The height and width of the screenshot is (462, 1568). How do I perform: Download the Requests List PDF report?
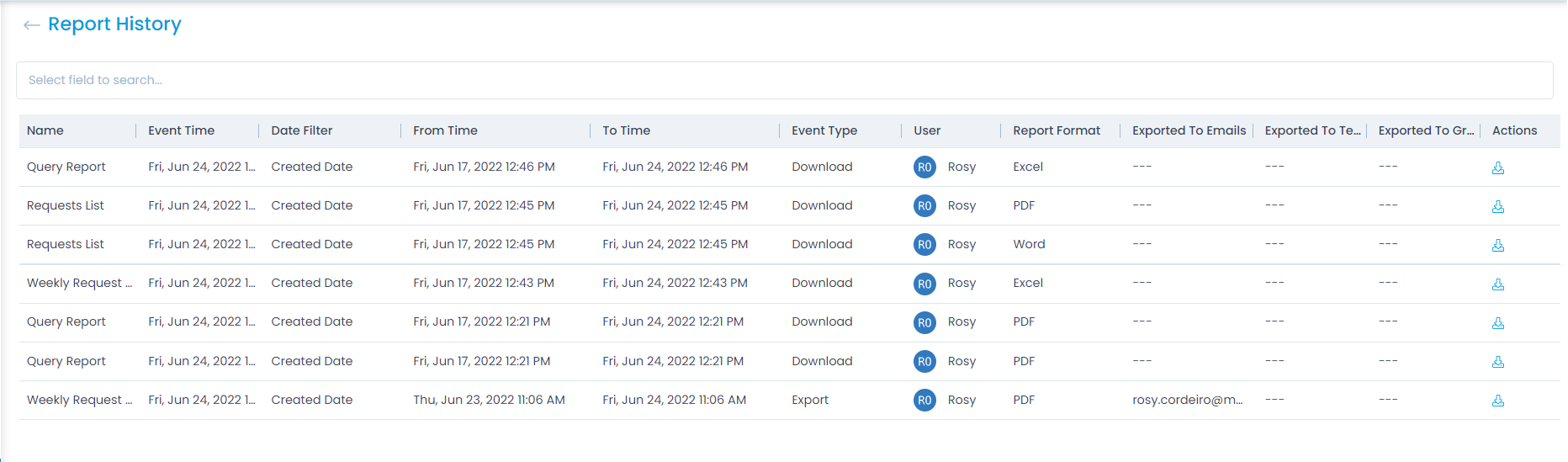coord(1497,207)
